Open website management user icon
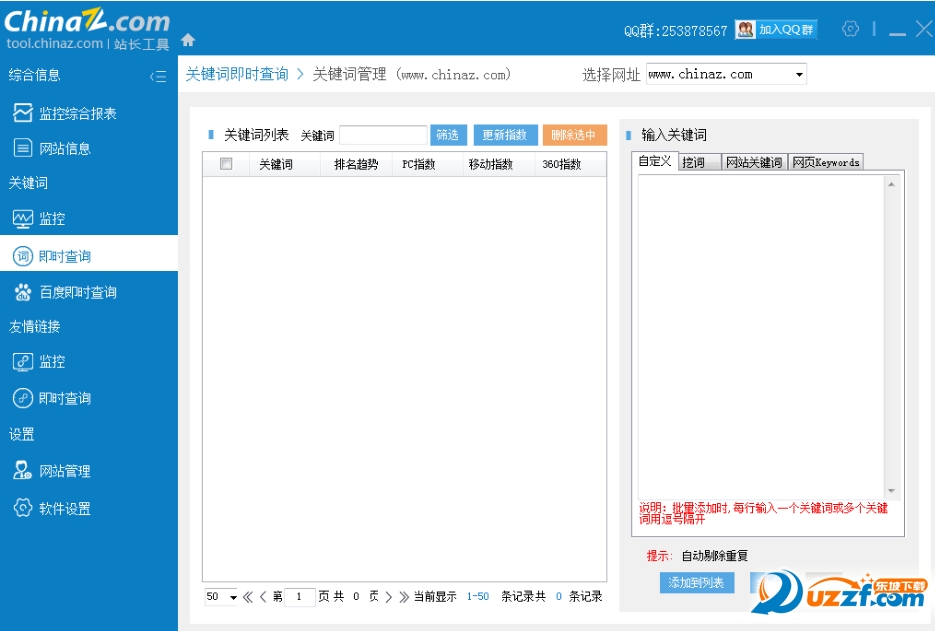 click(x=23, y=471)
